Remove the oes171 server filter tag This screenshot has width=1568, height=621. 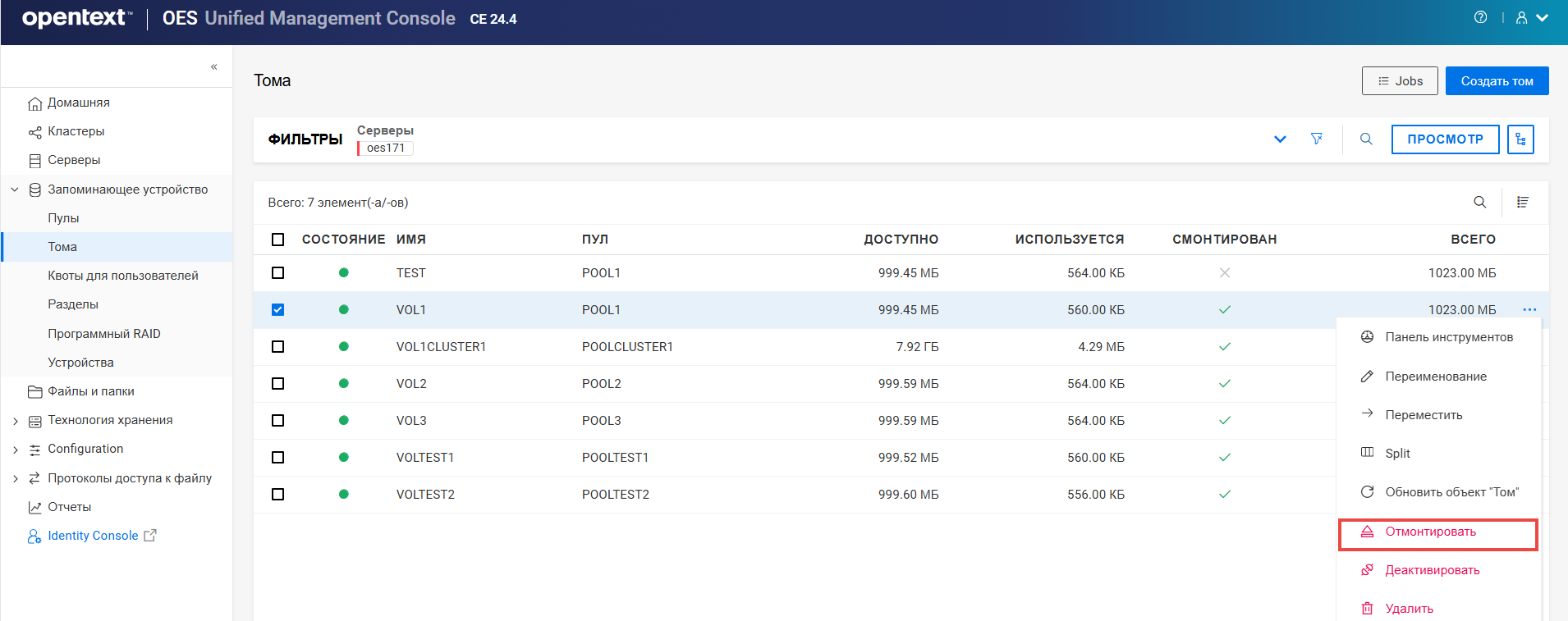385,148
